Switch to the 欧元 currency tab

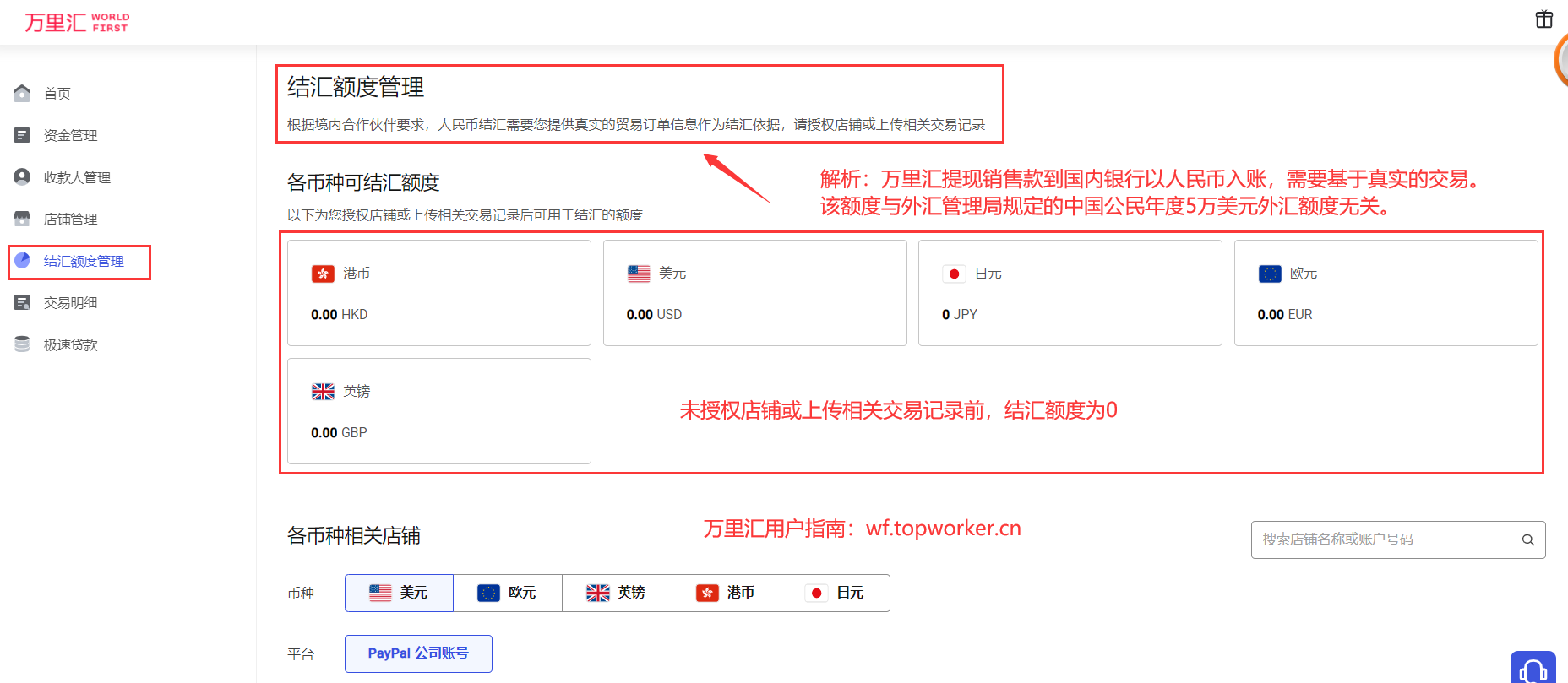pos(508,593)
